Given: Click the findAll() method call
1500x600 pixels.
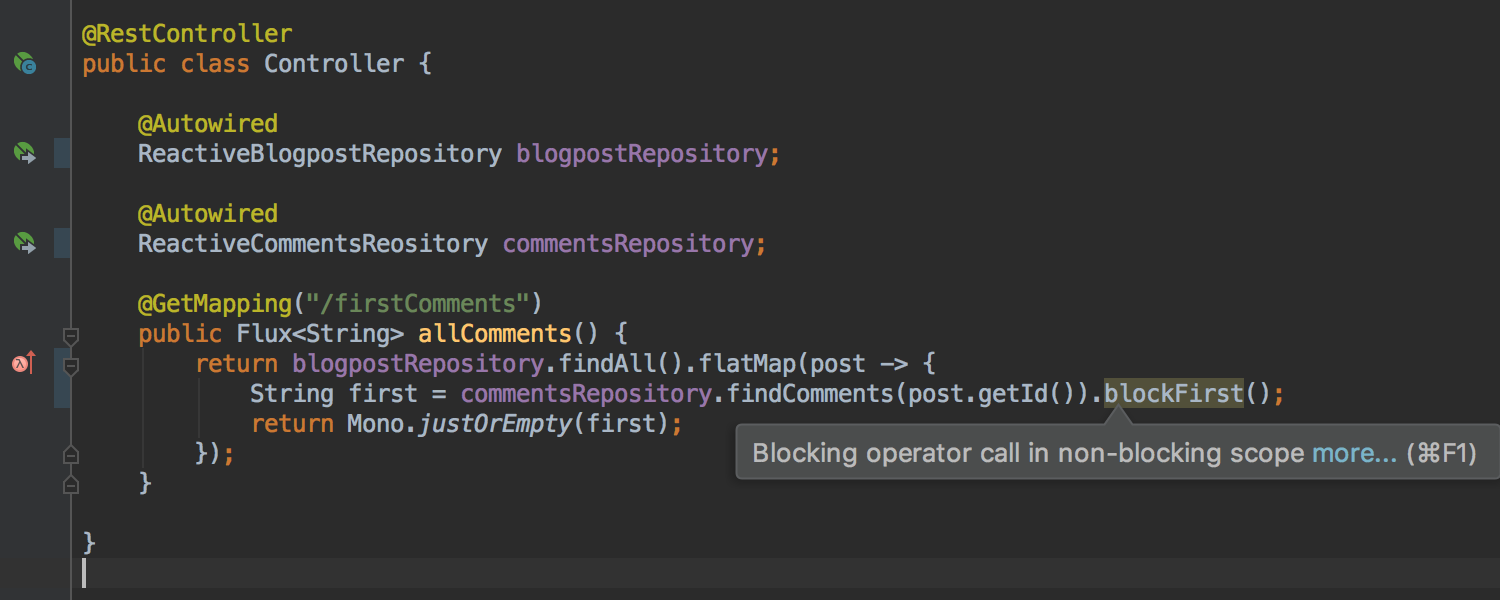Looking at the screenshot, I should pyautogui.click(x=620, y=363).
